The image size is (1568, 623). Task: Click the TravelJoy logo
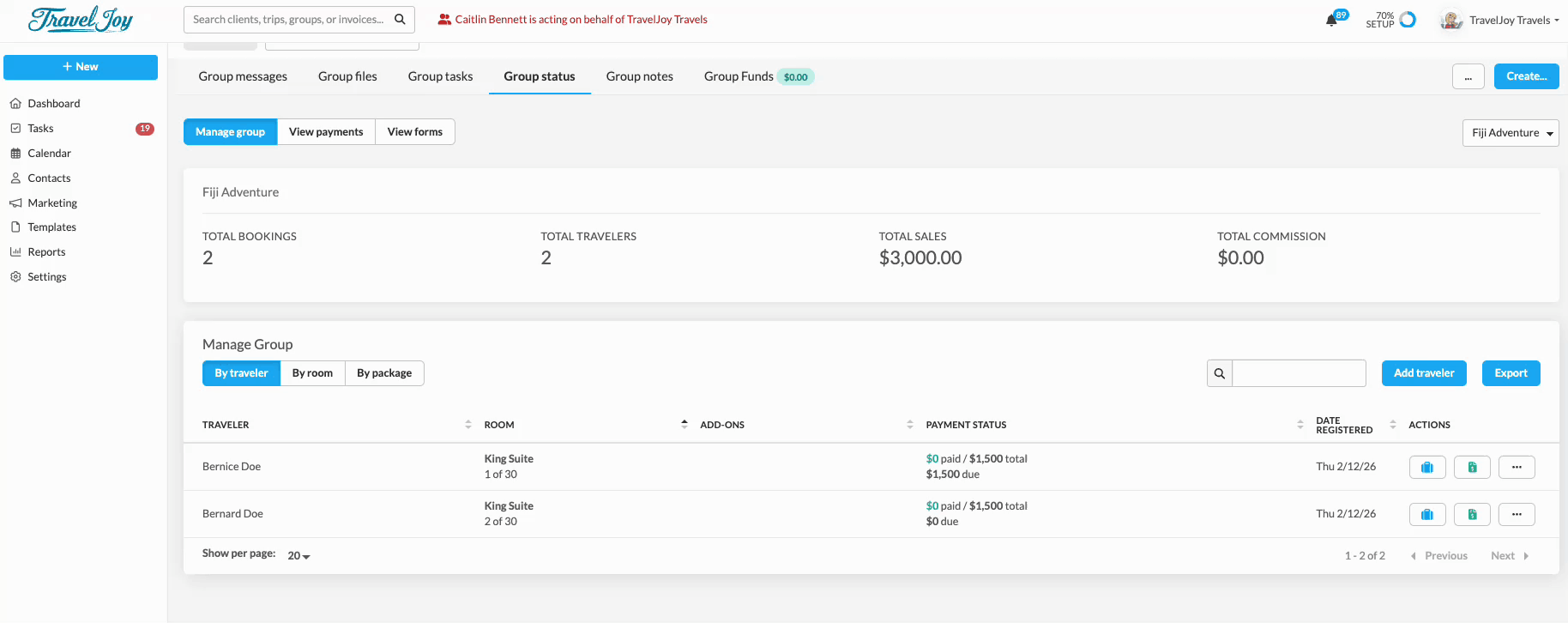point(81,19)
